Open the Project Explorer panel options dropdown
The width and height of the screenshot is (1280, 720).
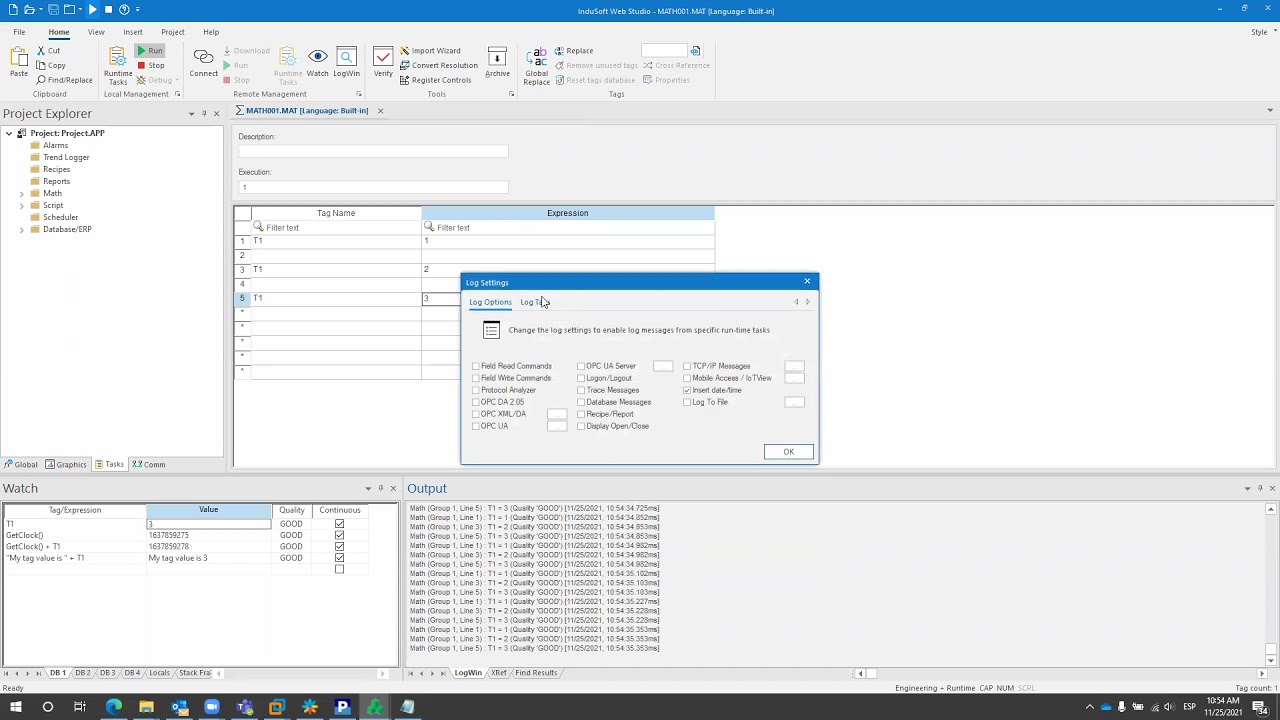[x=191, y=113]
